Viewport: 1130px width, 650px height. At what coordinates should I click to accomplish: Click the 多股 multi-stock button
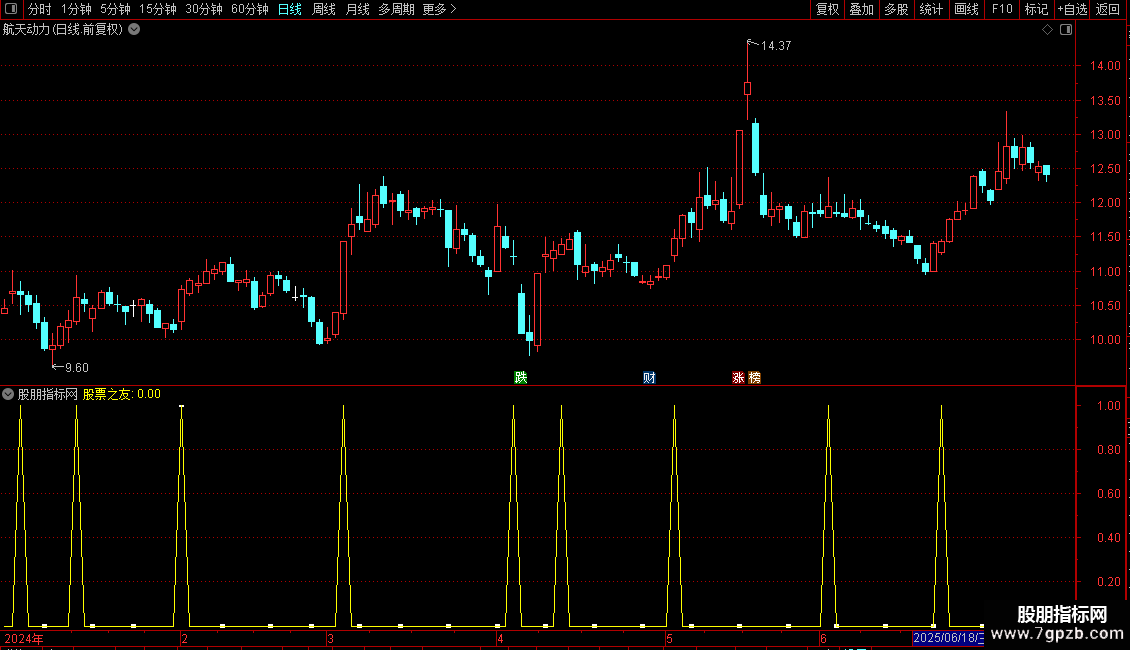point(896,9)
